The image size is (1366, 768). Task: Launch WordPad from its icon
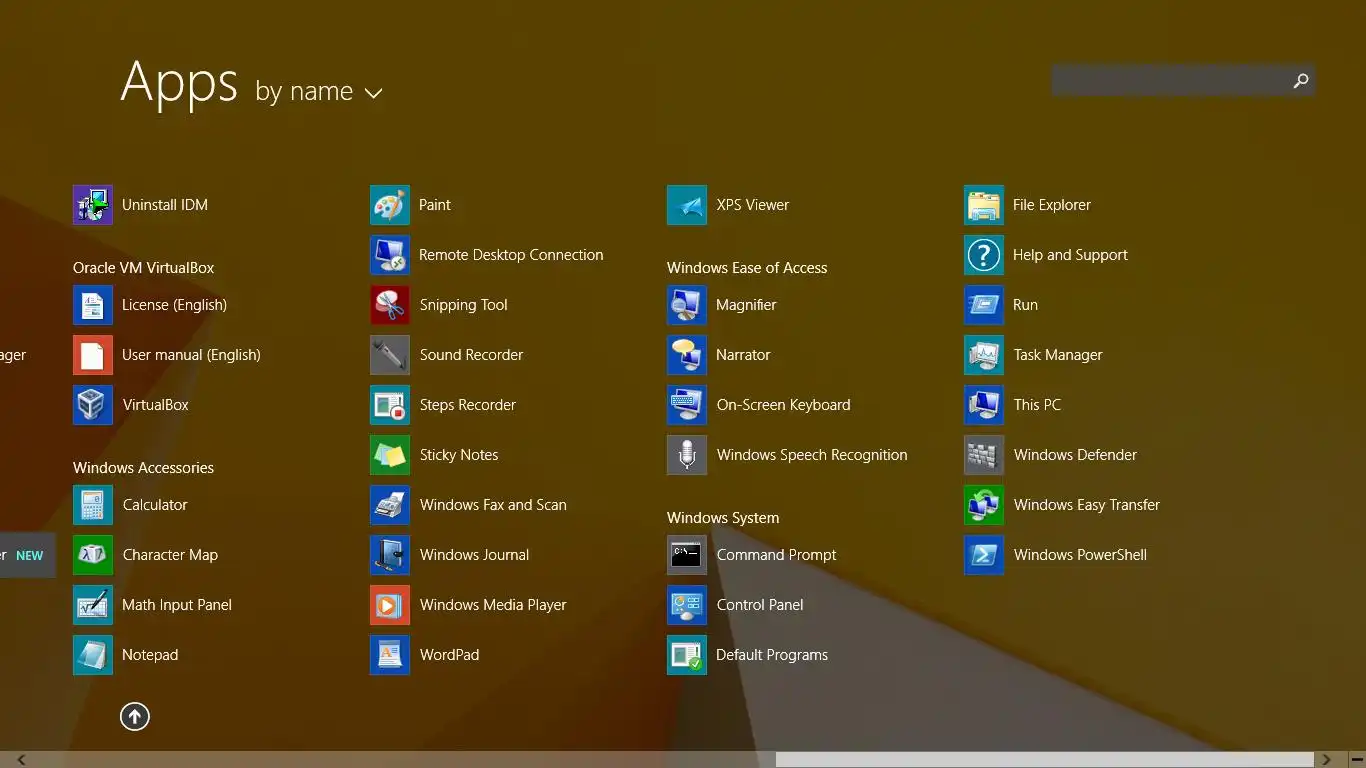390,655
